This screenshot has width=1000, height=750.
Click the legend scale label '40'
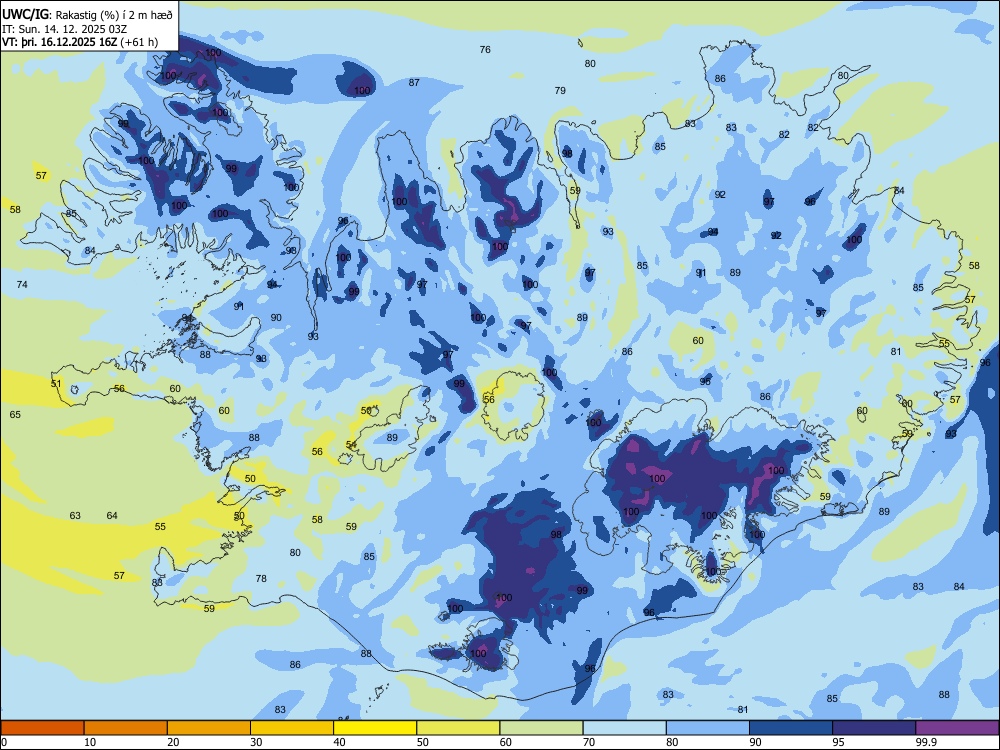point(339,742)
